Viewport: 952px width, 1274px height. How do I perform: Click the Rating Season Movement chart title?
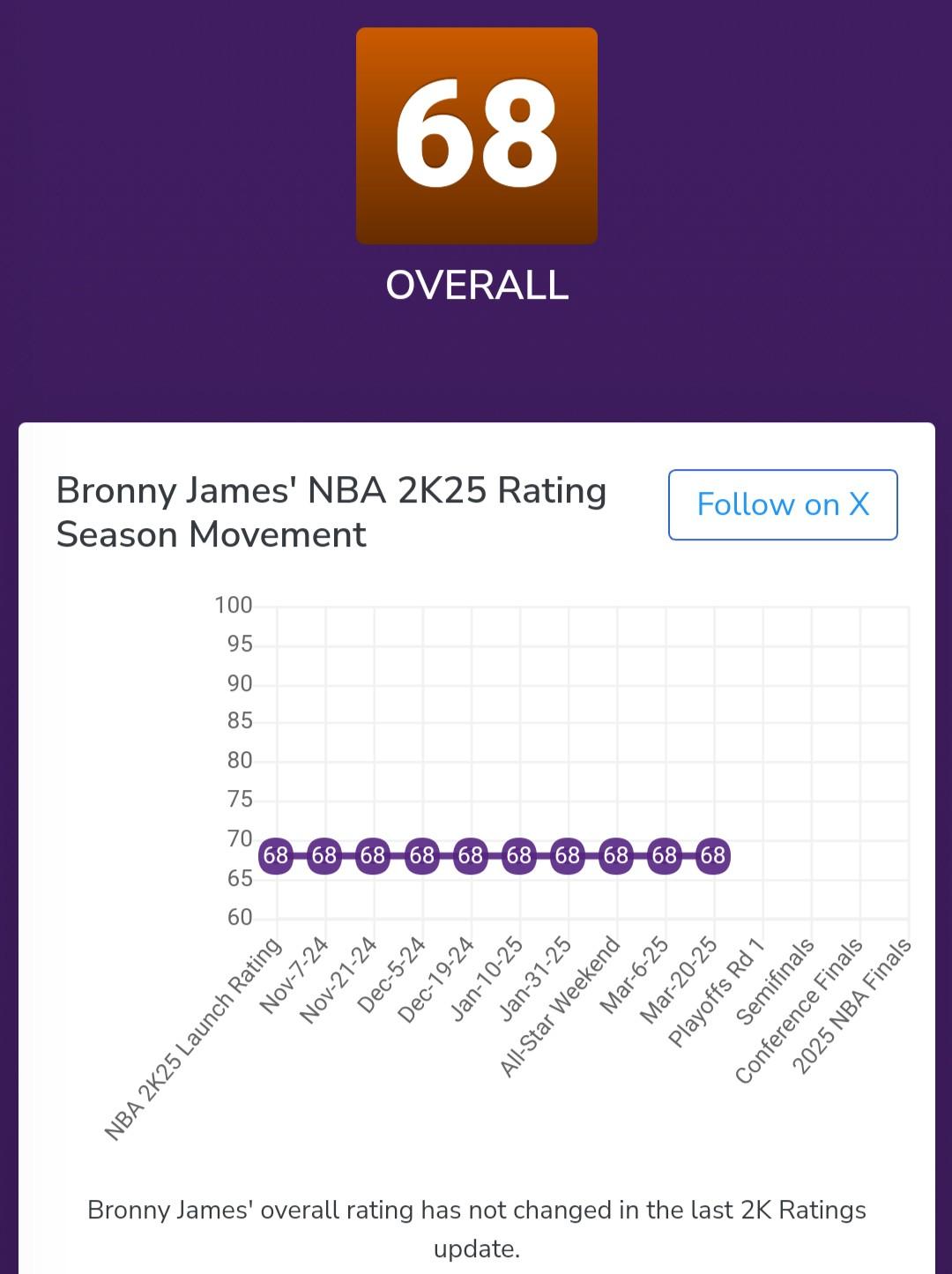coord(331,512)
